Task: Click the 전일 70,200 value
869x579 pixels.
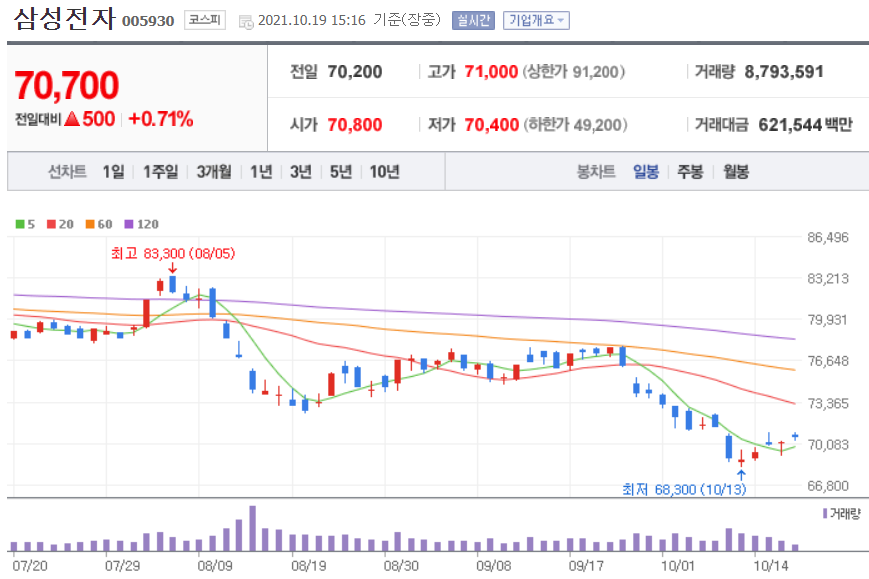Action: pyautogui.click(x=355, y=71)
